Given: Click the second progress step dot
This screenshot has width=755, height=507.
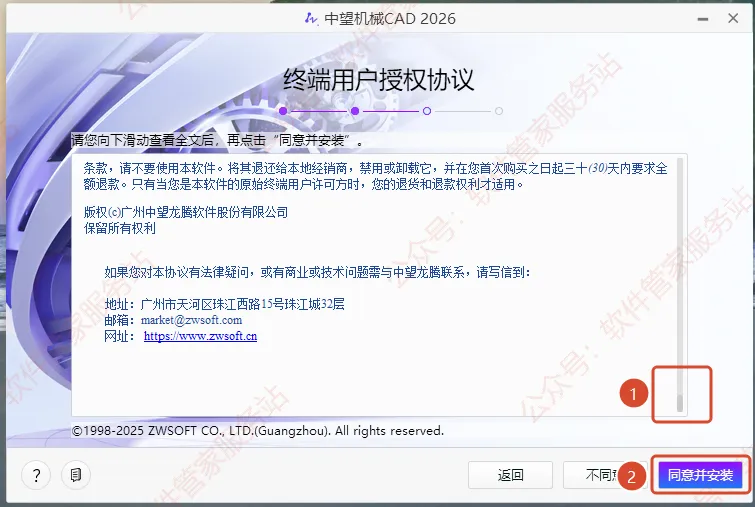Looking at the screenshot, I should point(355,111).
